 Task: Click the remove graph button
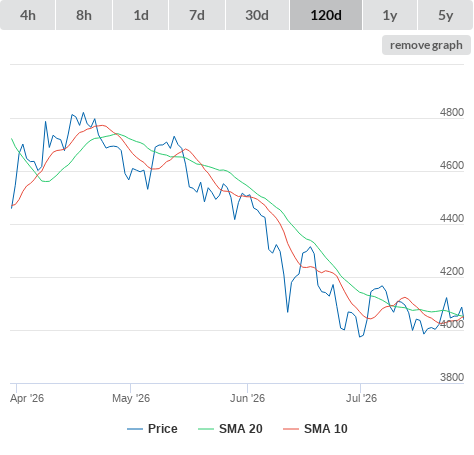coord(426,45)
